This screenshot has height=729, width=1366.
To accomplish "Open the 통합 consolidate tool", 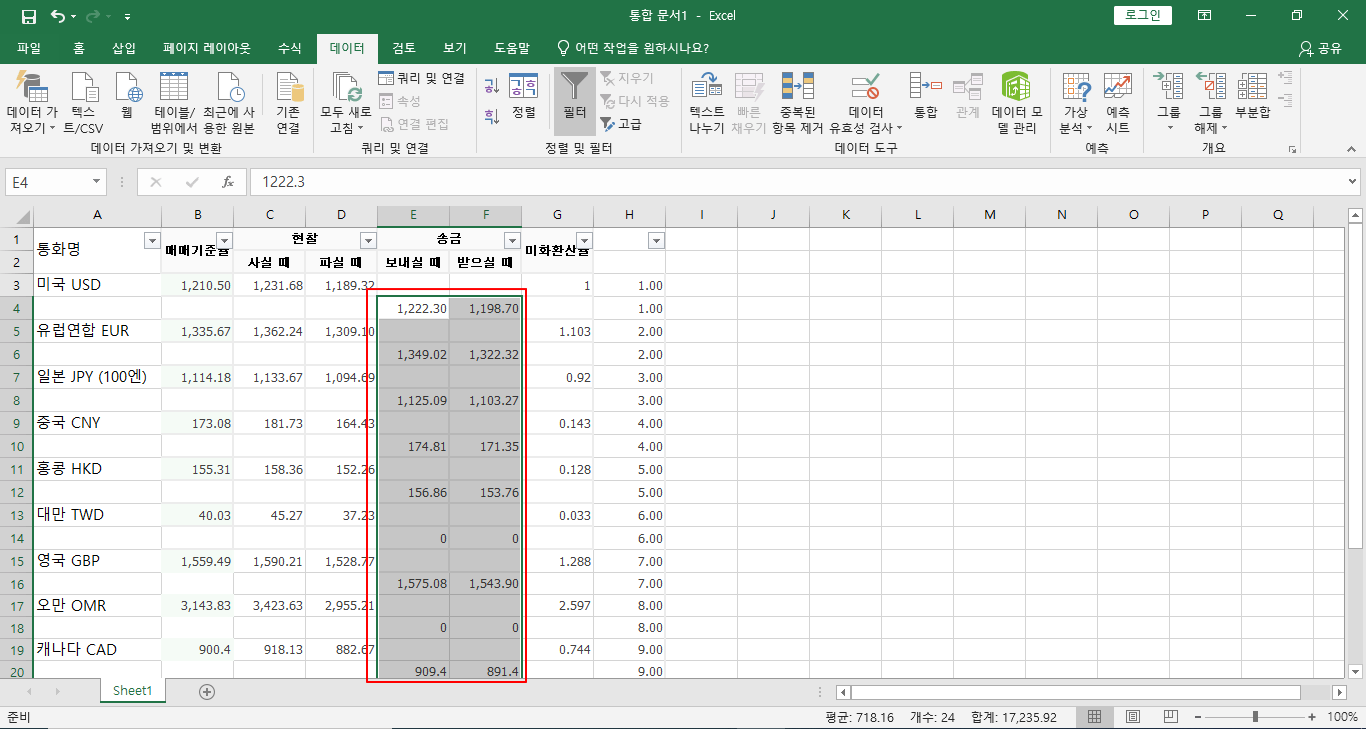I will point(926,96).
